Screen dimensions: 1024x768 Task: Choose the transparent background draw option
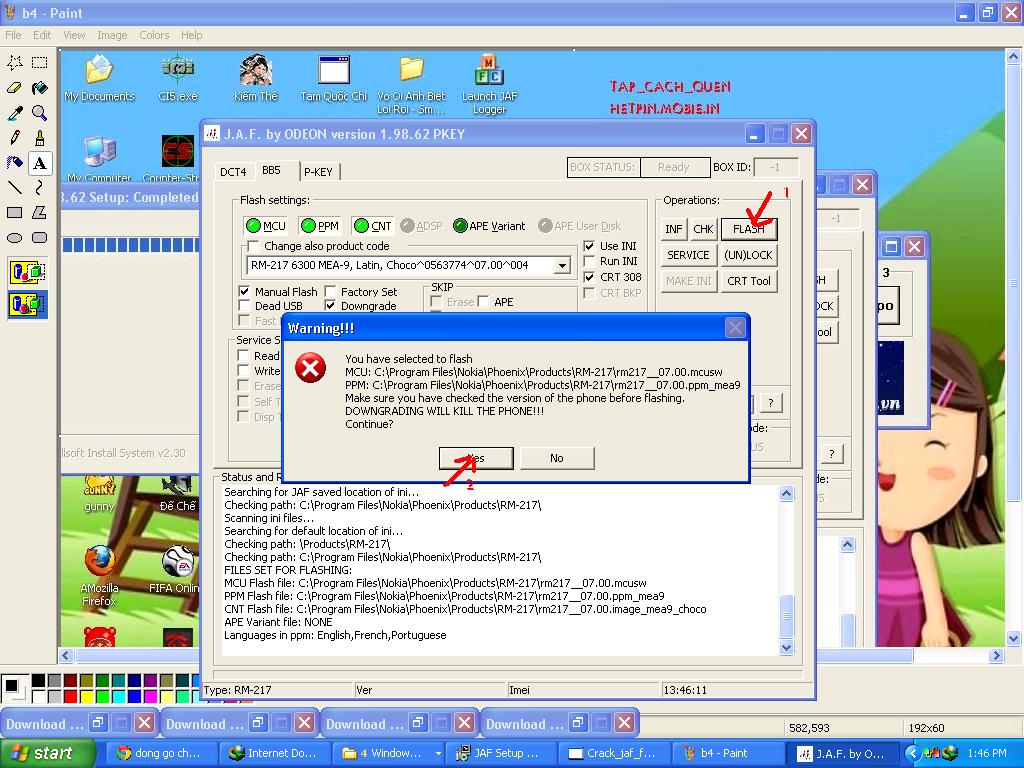(x=27, y=304)
